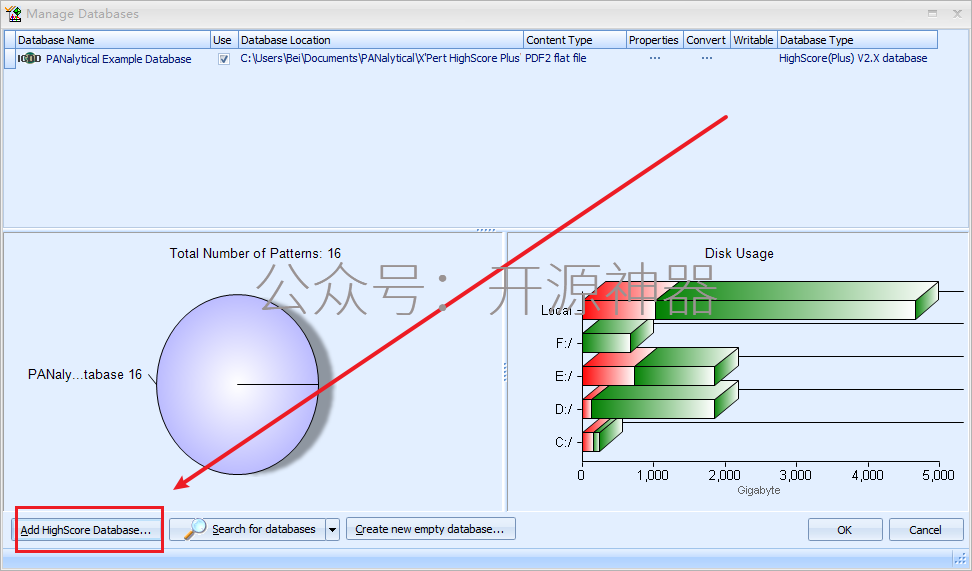This screenshot has width=972, height=571.
Task: Maximize the Manage Databases window
Action: 932,14
